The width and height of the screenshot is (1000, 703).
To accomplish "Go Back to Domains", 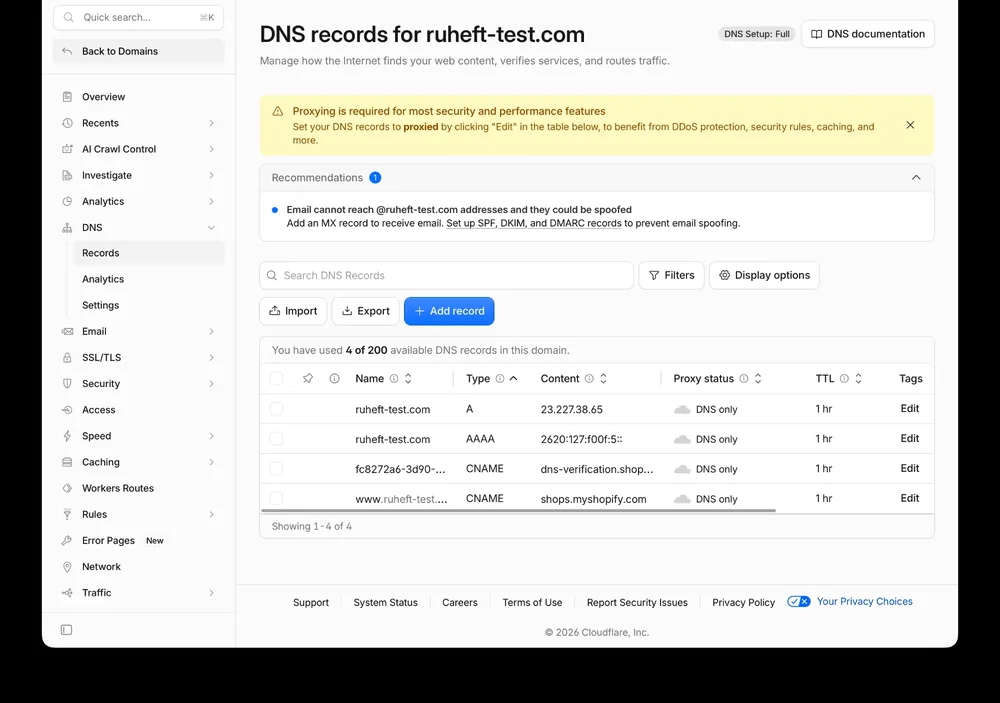I will pyautogui.click(x=138, y=52).
